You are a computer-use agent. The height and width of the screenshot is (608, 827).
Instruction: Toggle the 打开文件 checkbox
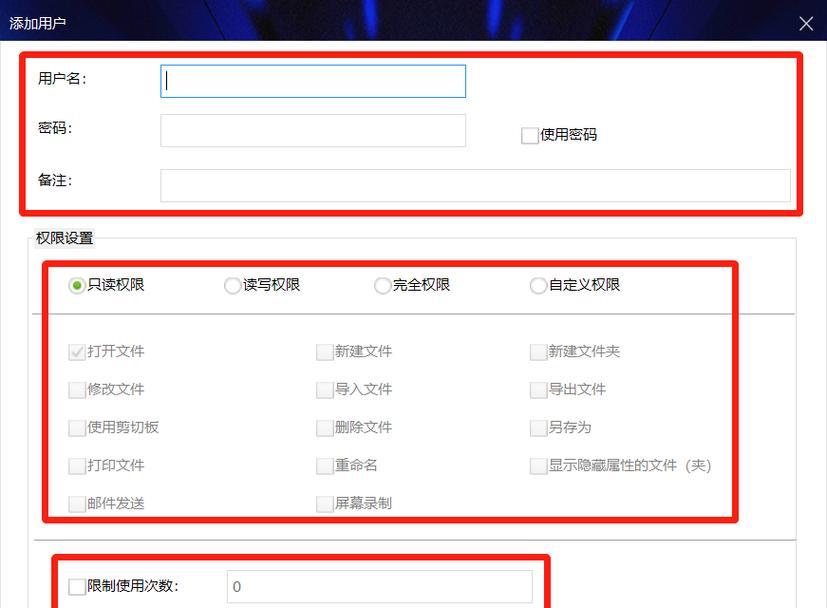77,352
